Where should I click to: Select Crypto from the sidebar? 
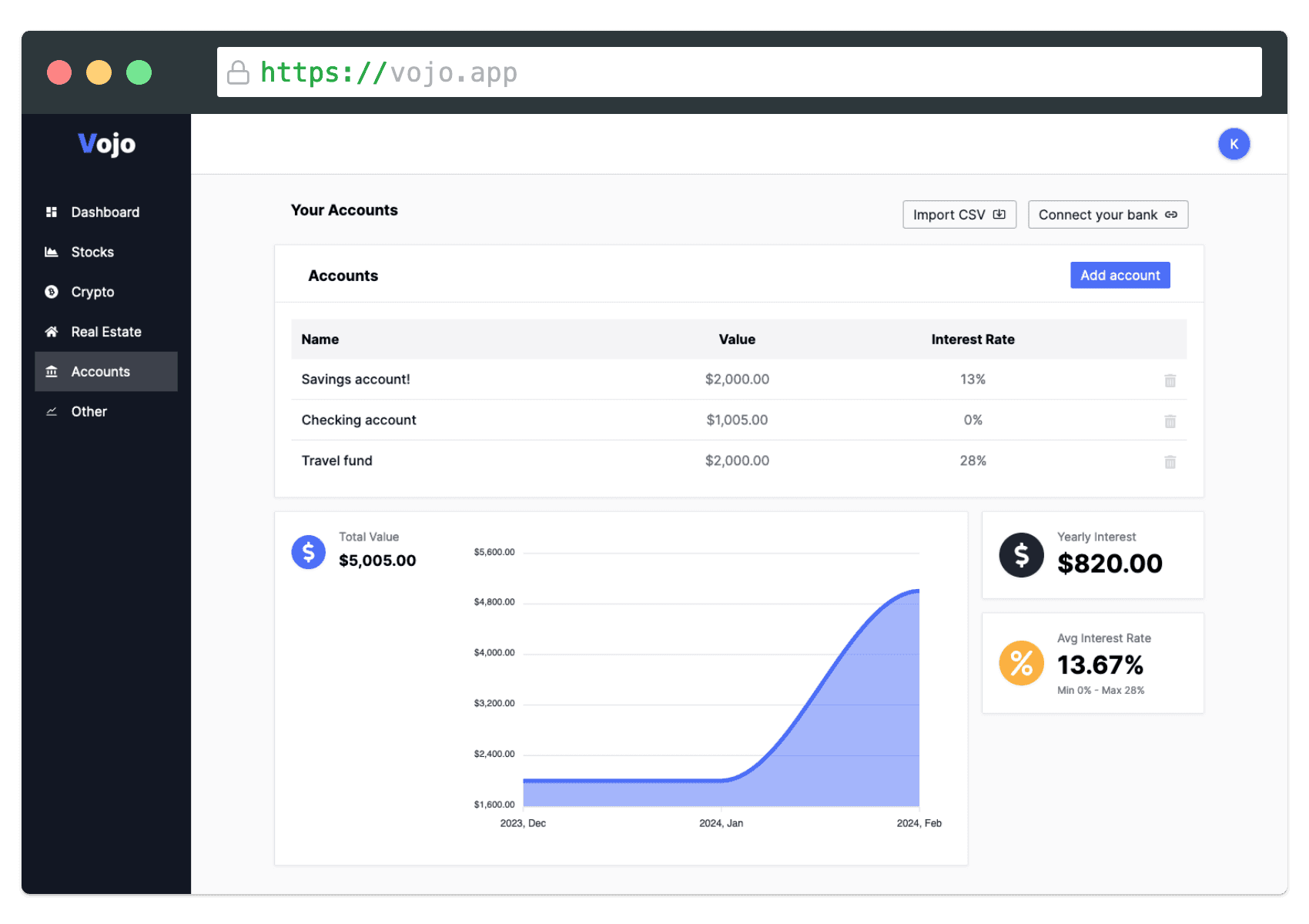click(x=92, y=292)
